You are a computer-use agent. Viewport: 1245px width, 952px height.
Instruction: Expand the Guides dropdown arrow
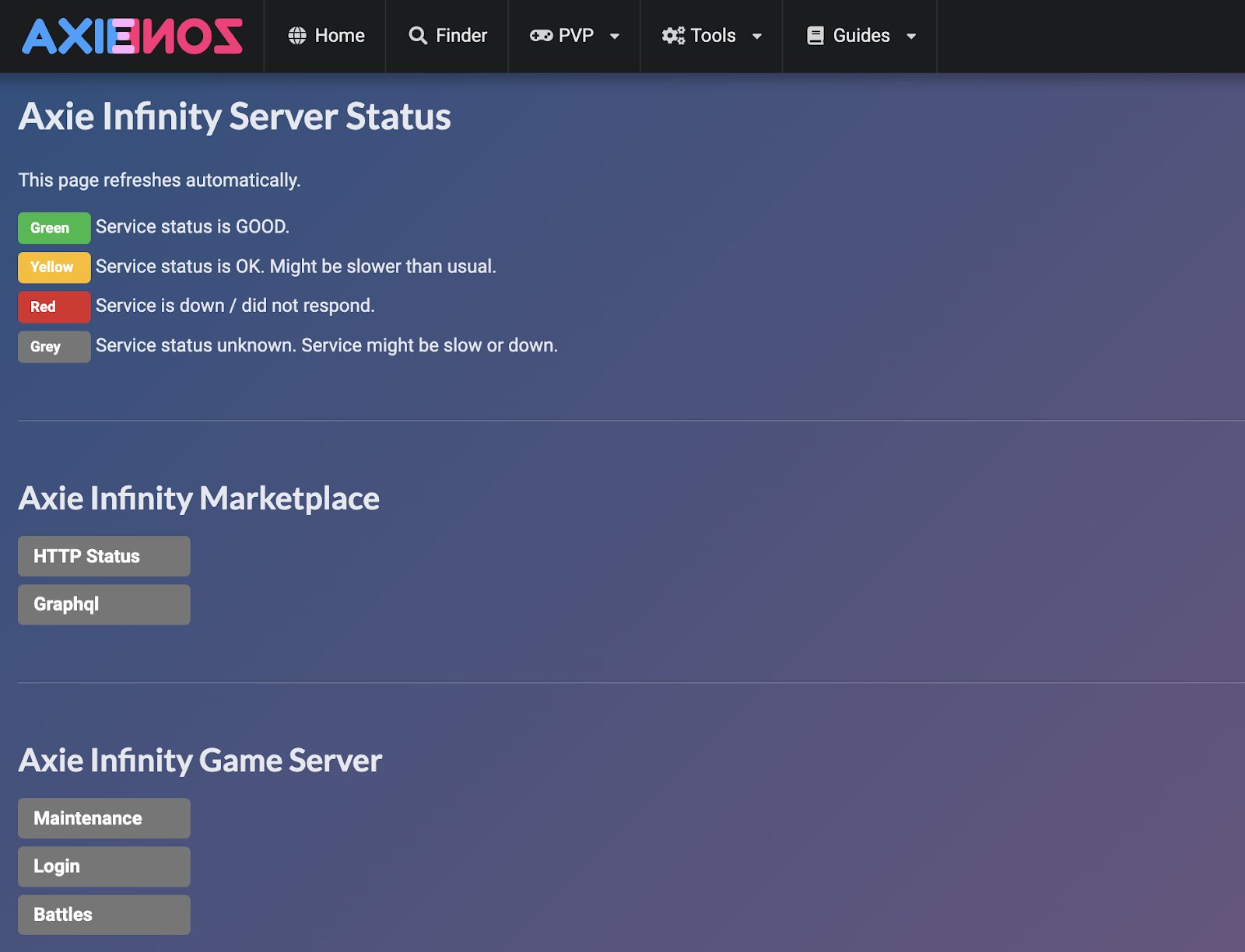(x=911, y=37)
